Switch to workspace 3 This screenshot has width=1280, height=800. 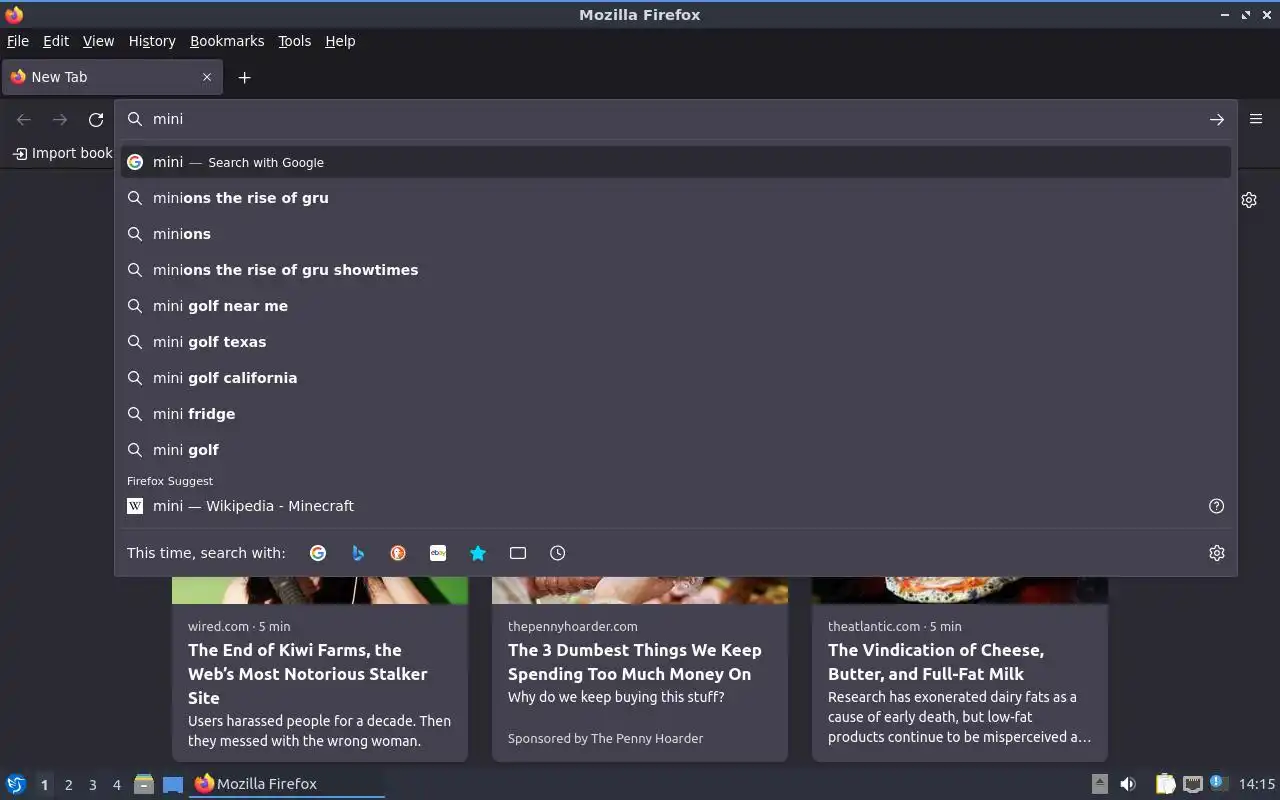coord(92,785)
